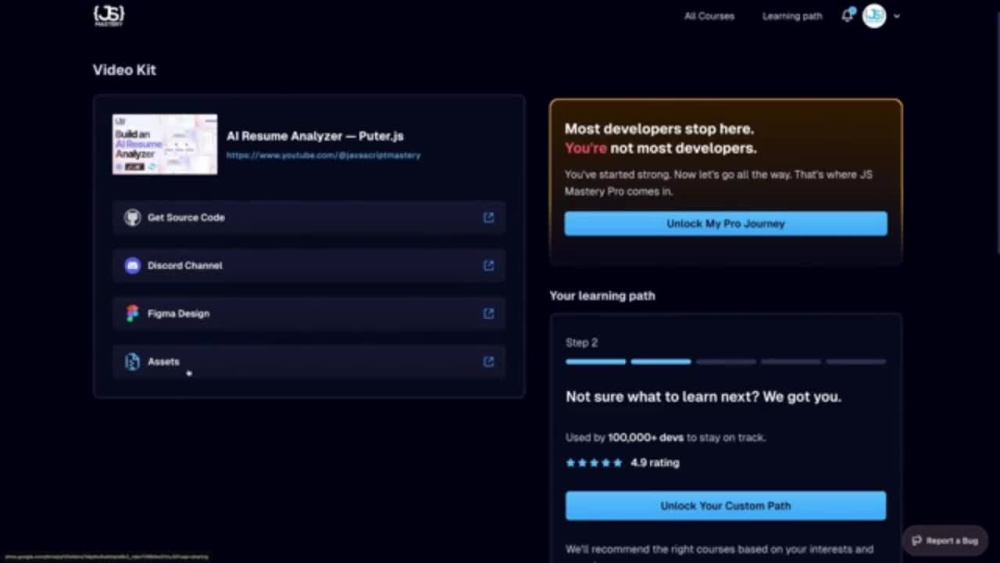Viewport: 1000px width, 563px height.
Task: Click the AI Resume Analyzer video thumbnail
Action: pos(165,144)
